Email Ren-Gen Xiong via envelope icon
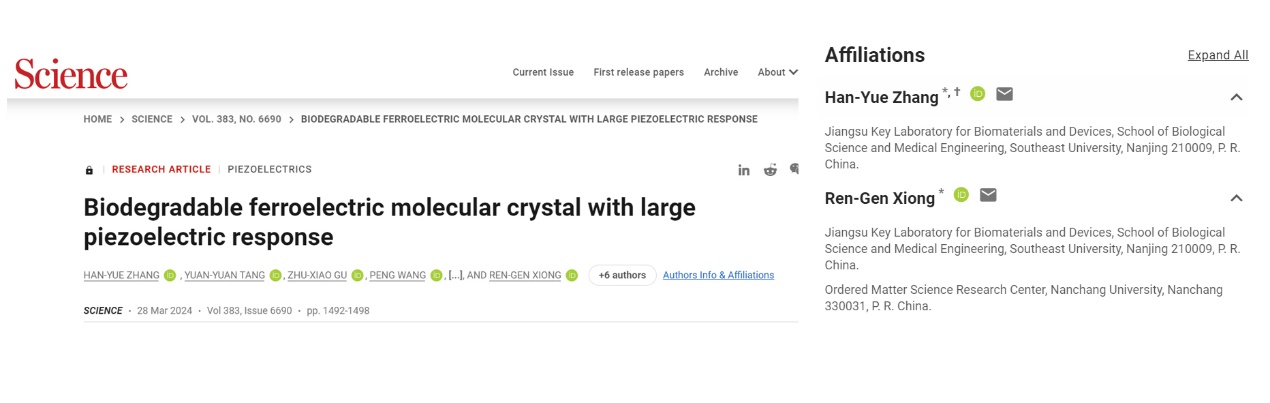The height and width of the screenshot is (403, 1270). click(988, 194)
